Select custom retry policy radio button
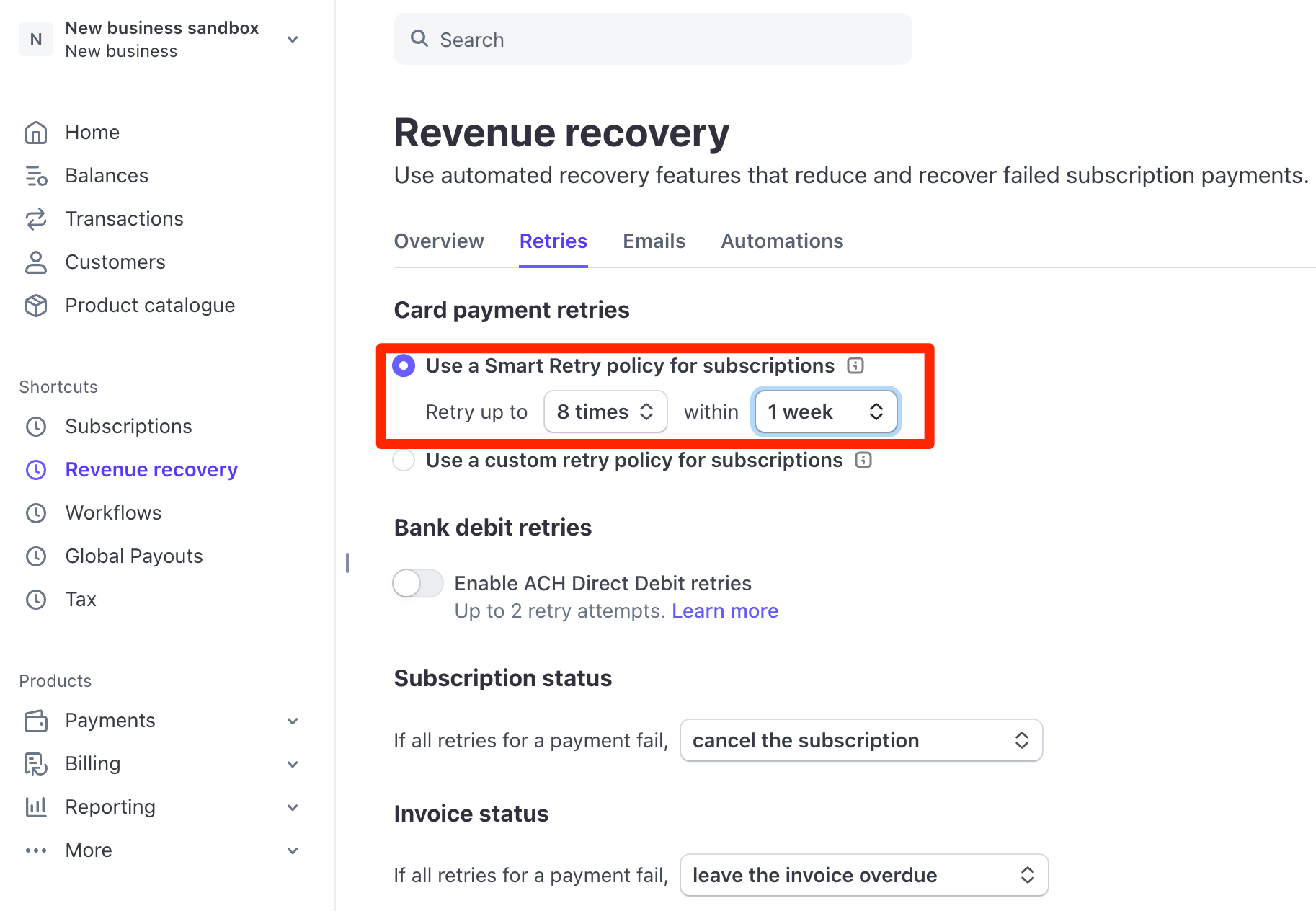Image resolution: width=1316 pixels, height=911 pixels. (404, 460)
